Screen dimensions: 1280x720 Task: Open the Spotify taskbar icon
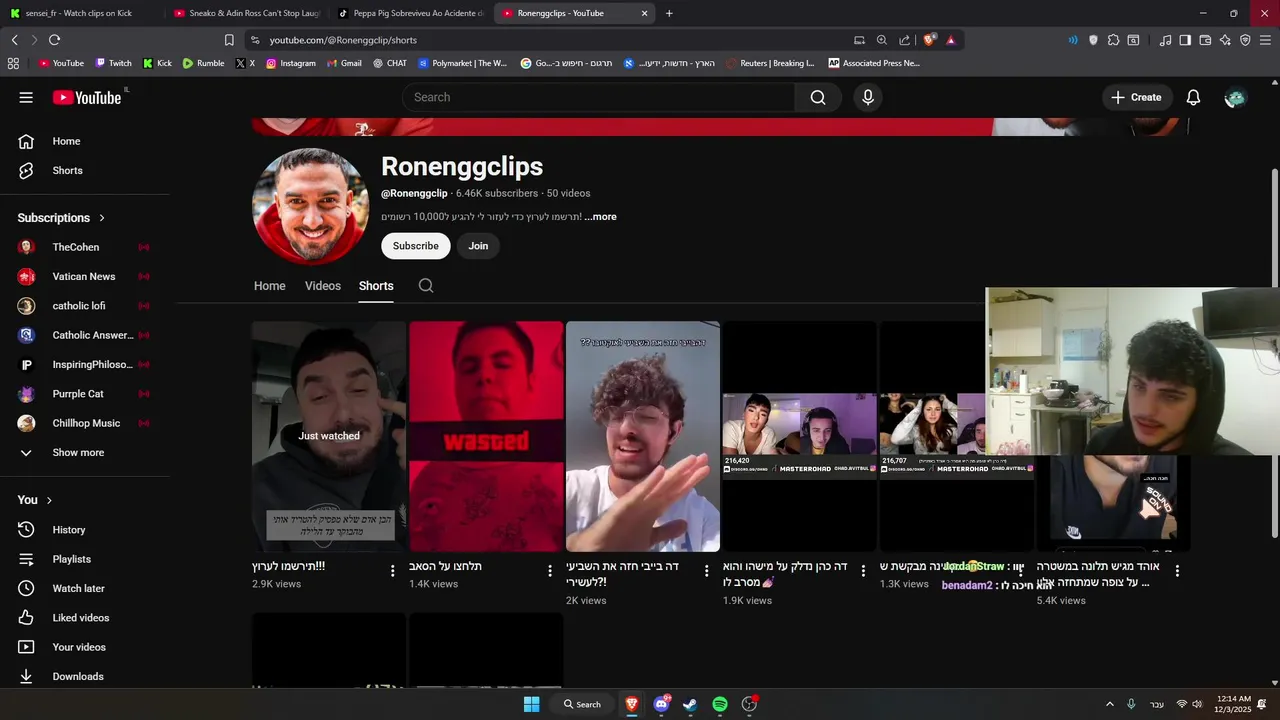click(x=720, y=704)
